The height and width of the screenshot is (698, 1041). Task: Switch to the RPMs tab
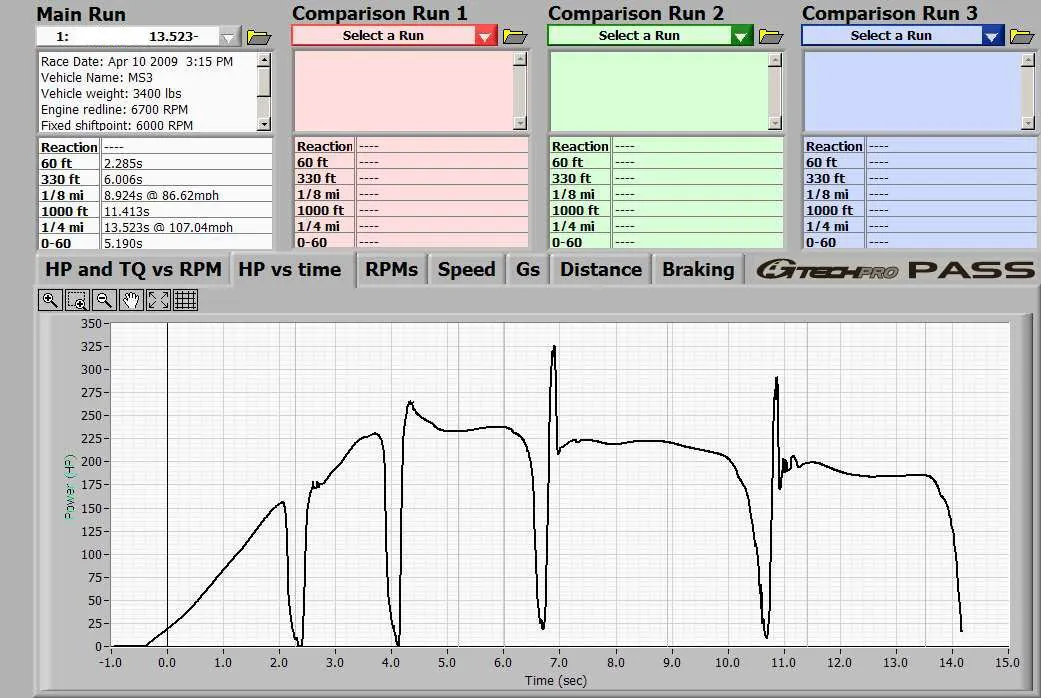tap(392, 270)
